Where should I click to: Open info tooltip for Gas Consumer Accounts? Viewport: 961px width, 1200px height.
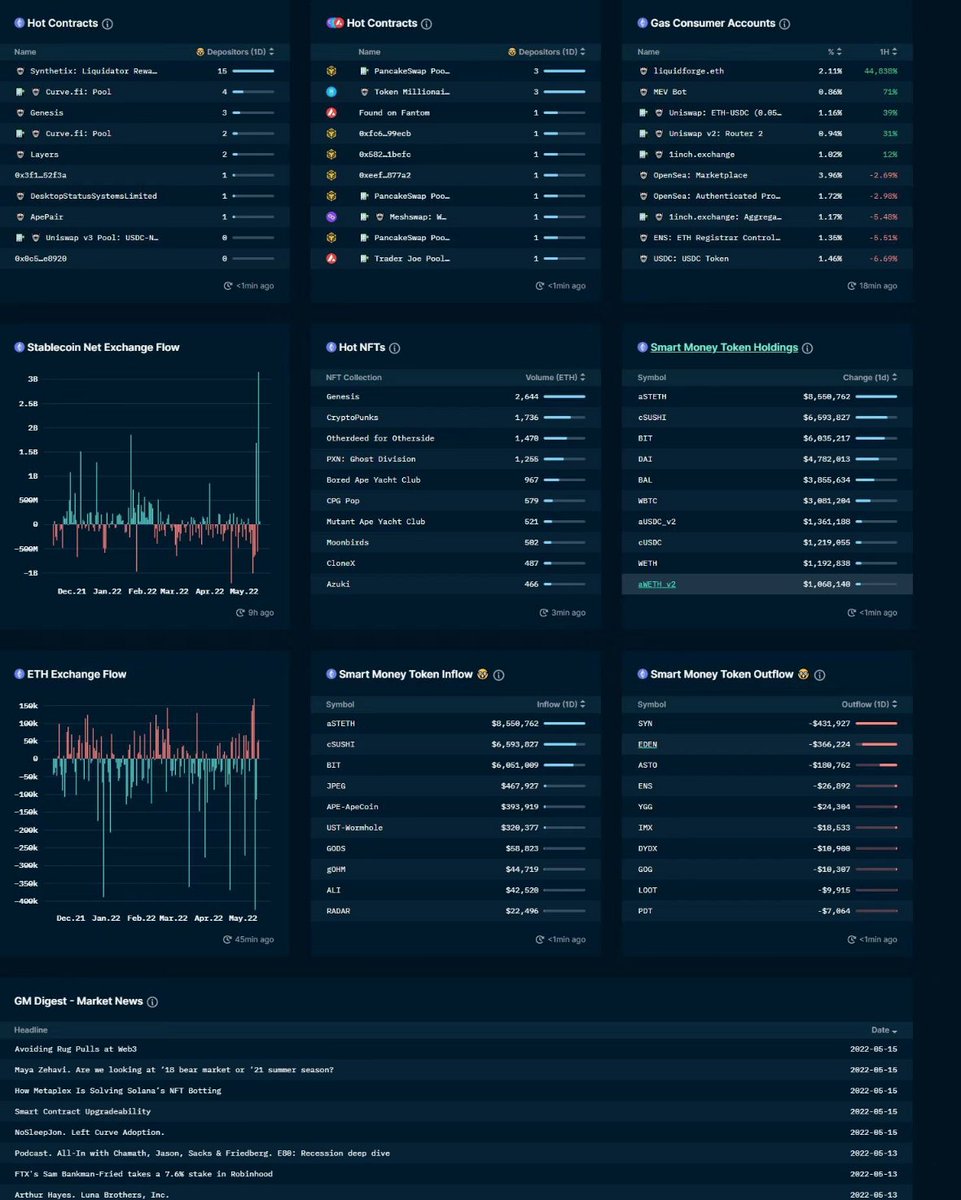click(785, 23)
